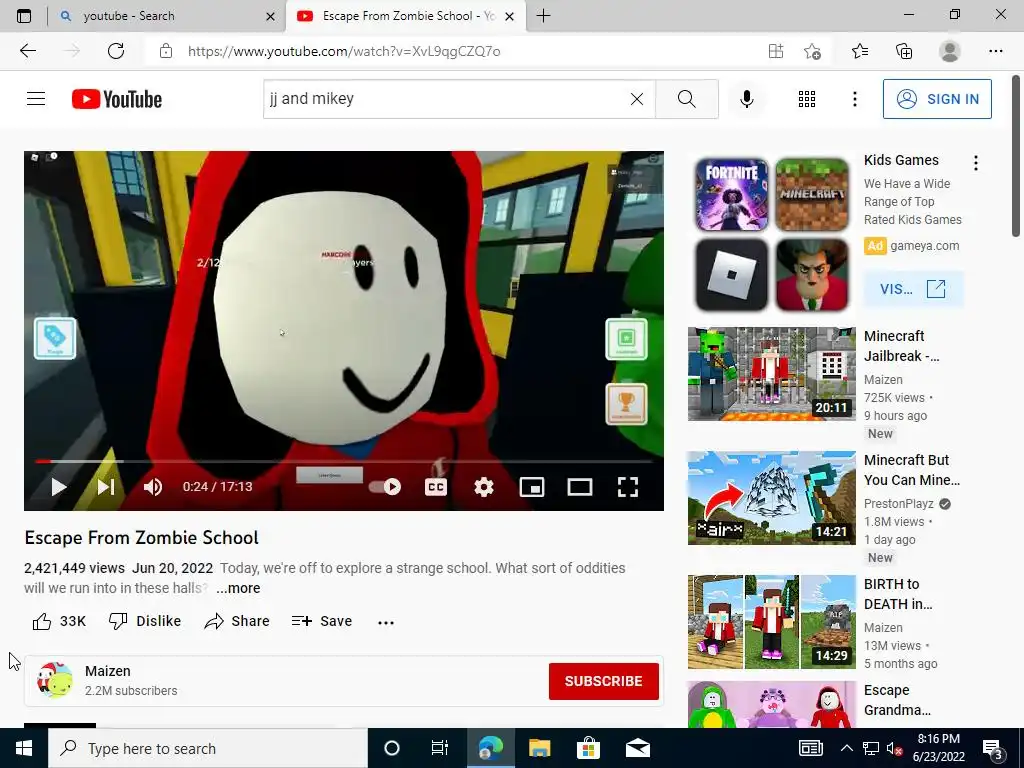Viewport: 1024px width, 768px height.
Task: Open Kids Games ad options menu
Action: [976, 163]
